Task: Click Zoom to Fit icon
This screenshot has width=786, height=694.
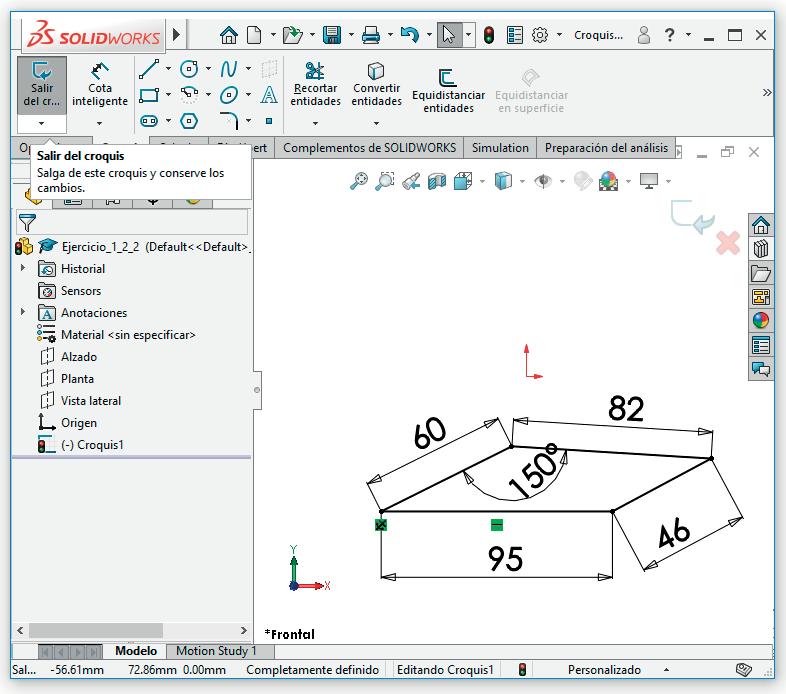Action: coord(358,181)
